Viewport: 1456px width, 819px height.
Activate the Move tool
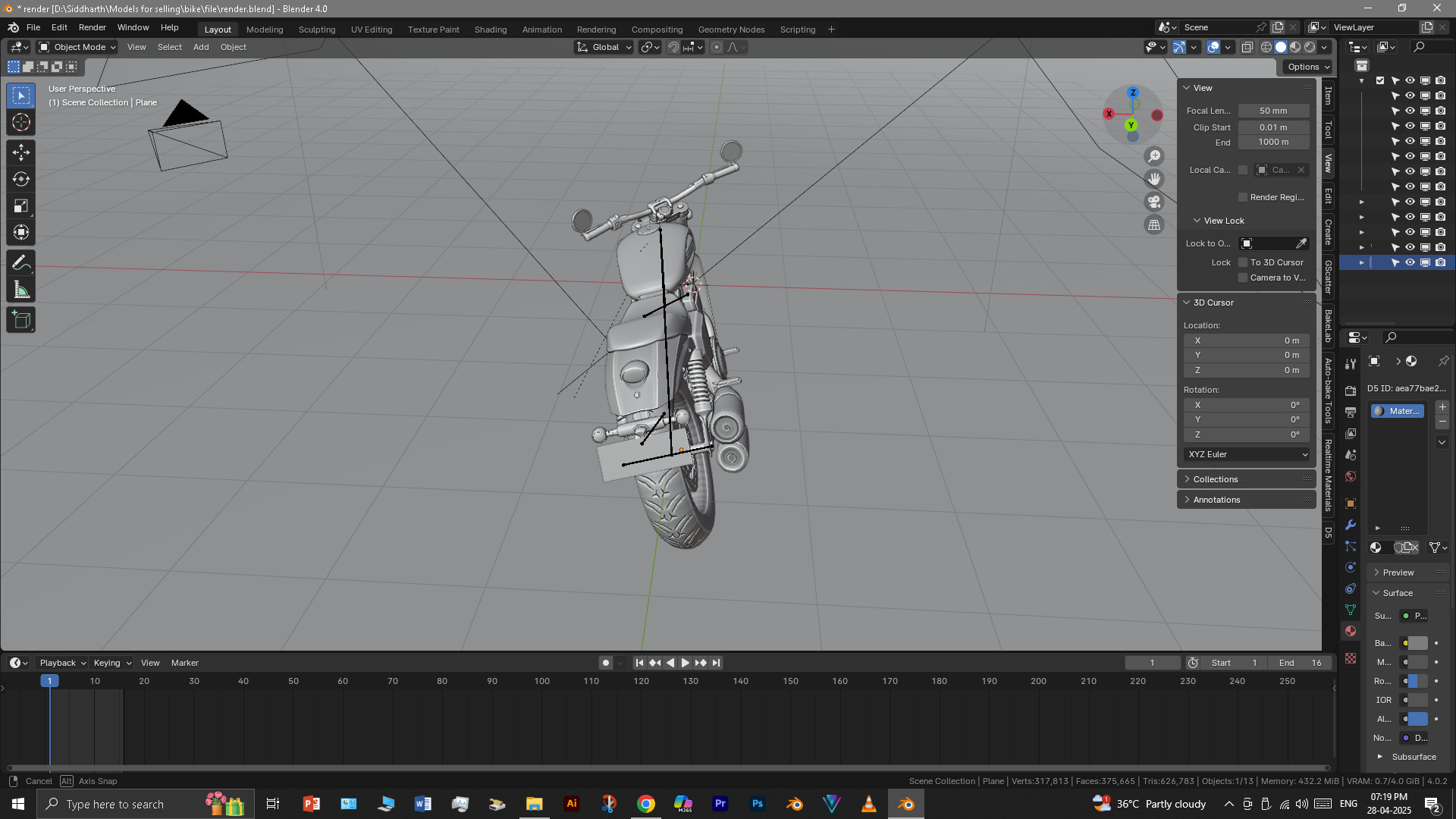point(21,152)
